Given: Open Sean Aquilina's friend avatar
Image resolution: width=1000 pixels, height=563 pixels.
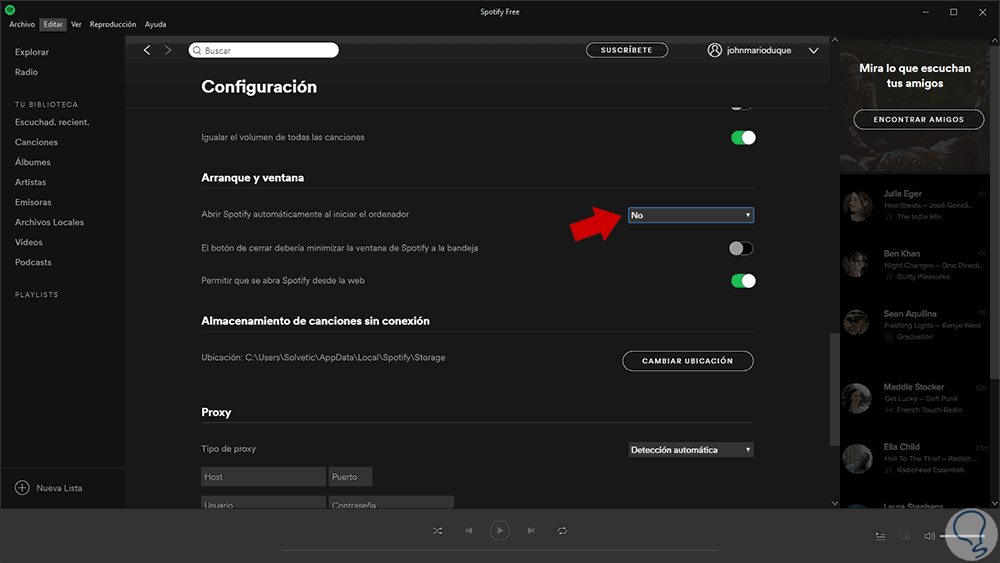Looking at the screenshot, I should (x=857, y=323).
